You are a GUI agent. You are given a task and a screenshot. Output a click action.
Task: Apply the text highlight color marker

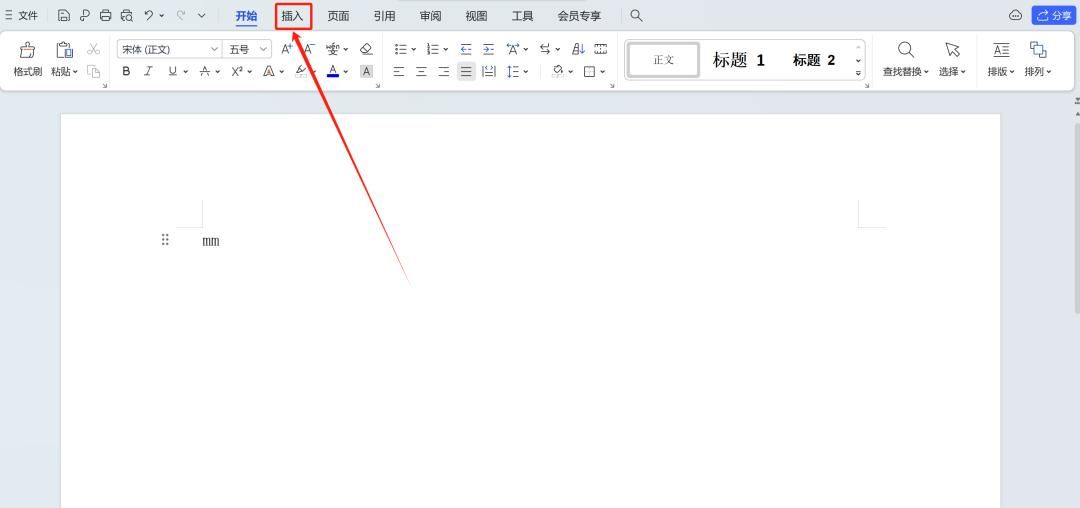coord(301,71)
